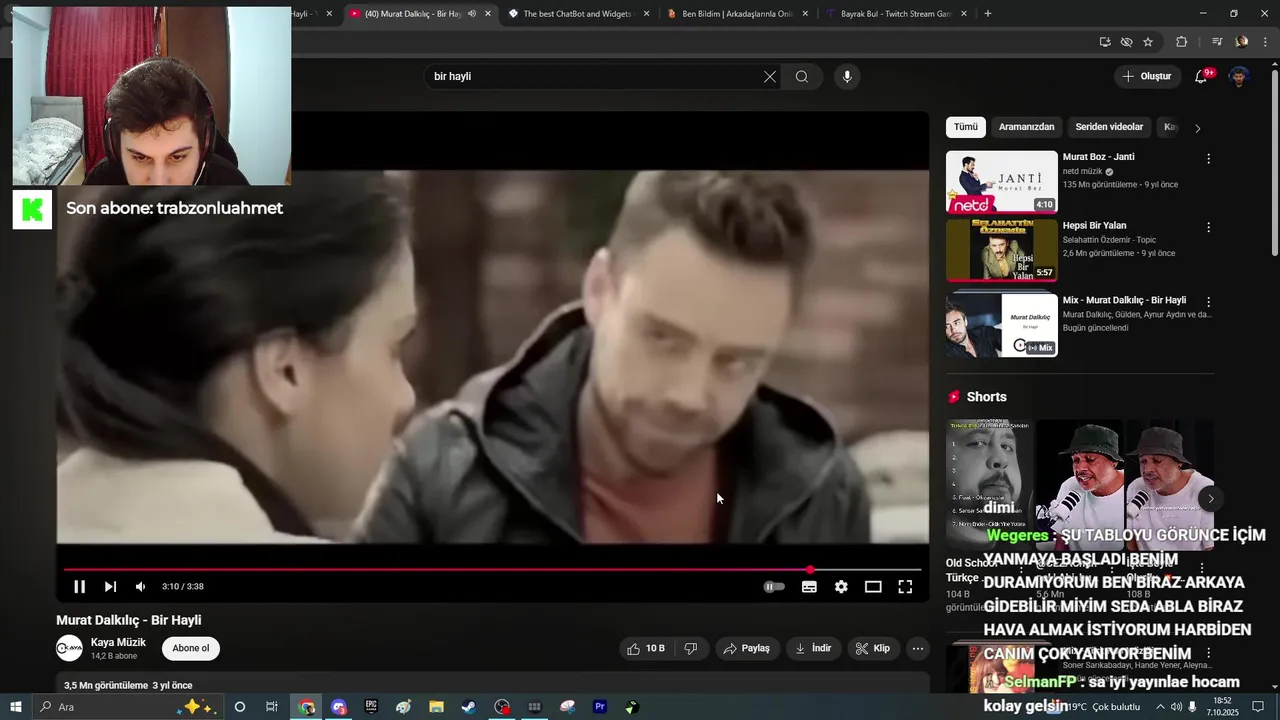
Task: Open Epic Games Launcher on taskbar
Action: pos(371,707)
